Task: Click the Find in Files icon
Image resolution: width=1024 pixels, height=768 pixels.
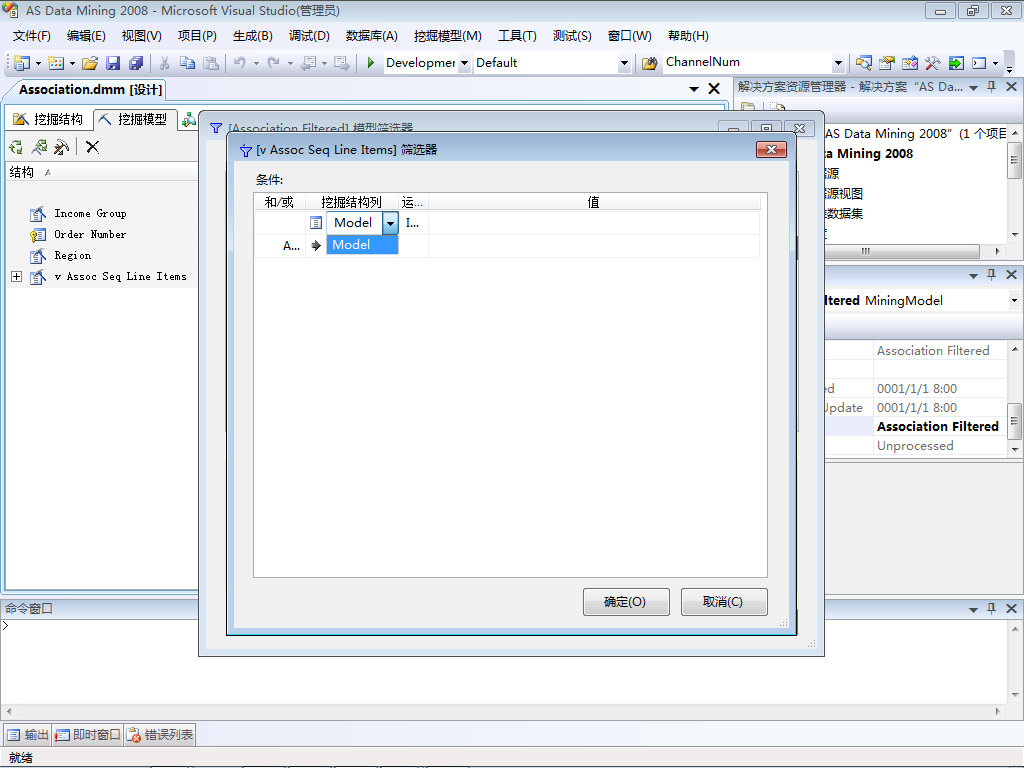Action: click(650, 63)
